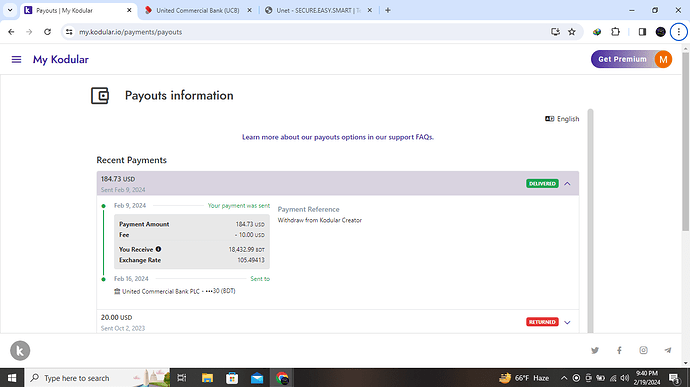Image resolution: width=690 pixels, height=387 pixels.
Task: Expand the 20.00 USD returned payment
Action: pos(567,322)
